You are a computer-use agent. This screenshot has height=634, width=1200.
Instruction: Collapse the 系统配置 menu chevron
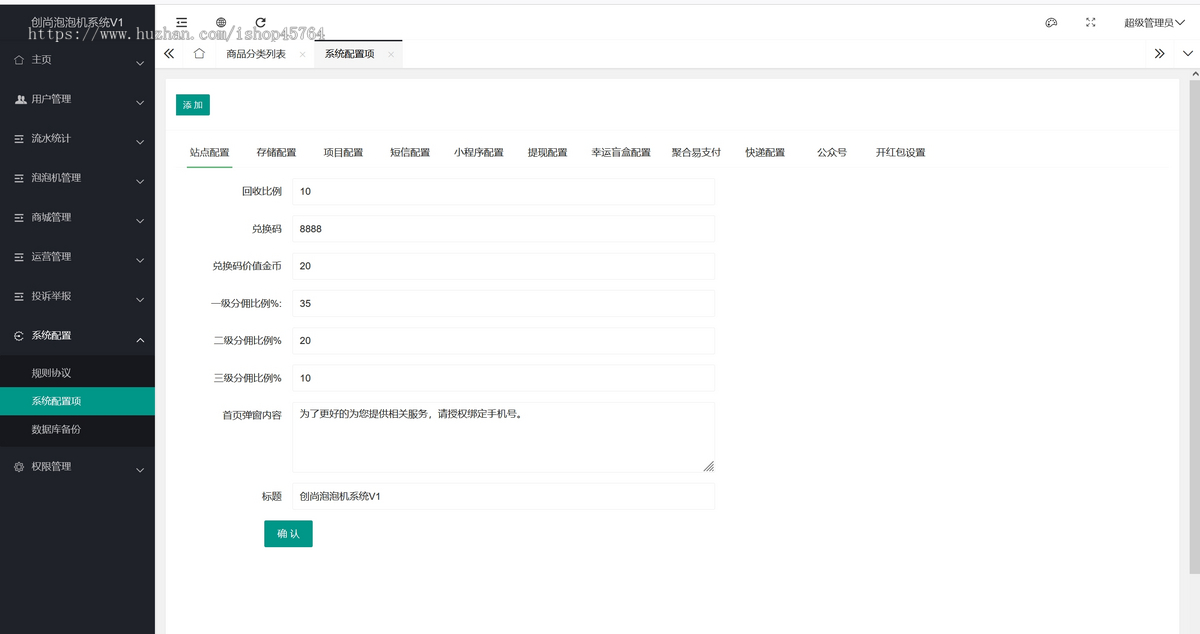(x=140, y=339)
